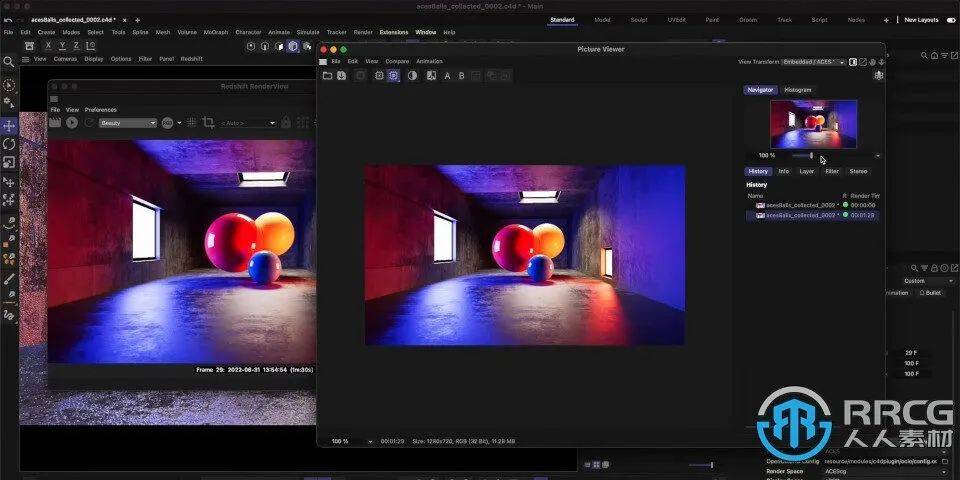960x480 pixels.
Task: Toggle the crop region icon in RenderView
Action: point(208,122)
